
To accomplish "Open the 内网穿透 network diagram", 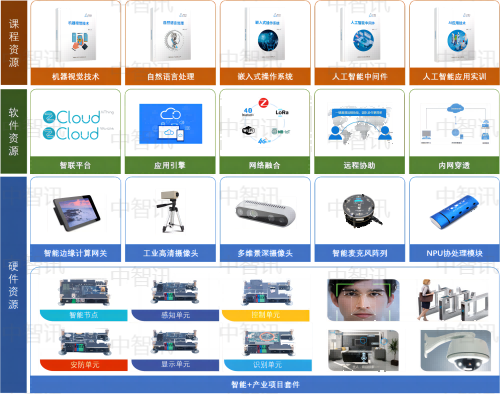I will [x=455, y=124].
